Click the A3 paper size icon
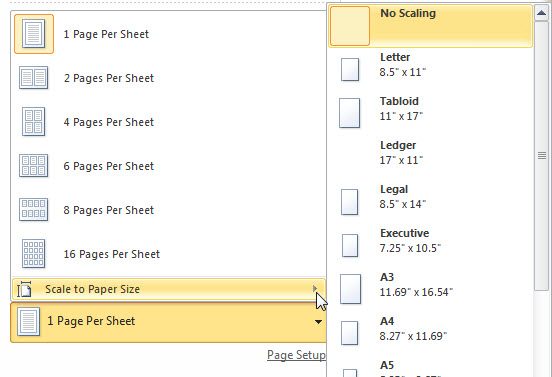This screenshot has width=552, height=377. [x=350, y=289]
